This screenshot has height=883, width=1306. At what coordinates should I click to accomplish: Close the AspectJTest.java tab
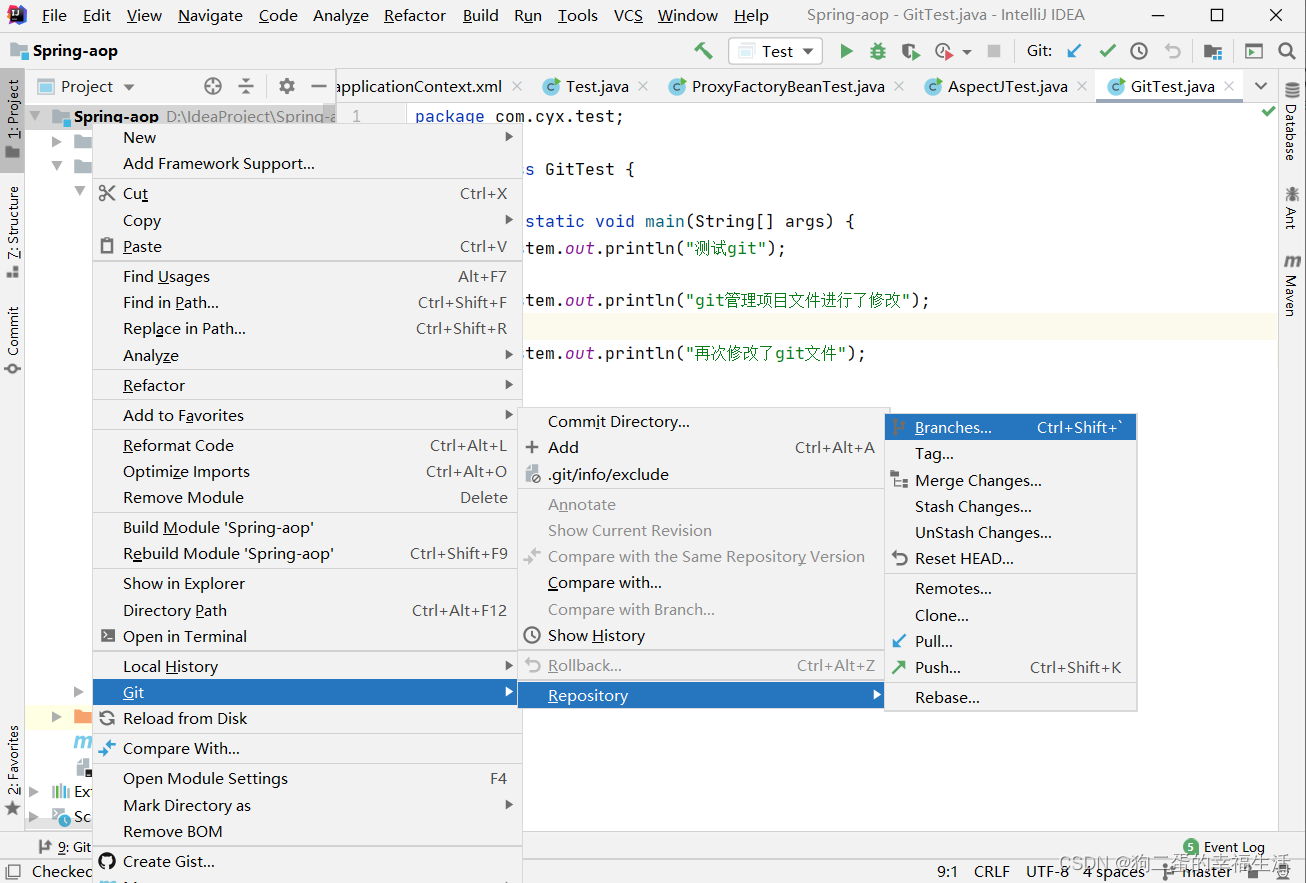point(1083,87)
